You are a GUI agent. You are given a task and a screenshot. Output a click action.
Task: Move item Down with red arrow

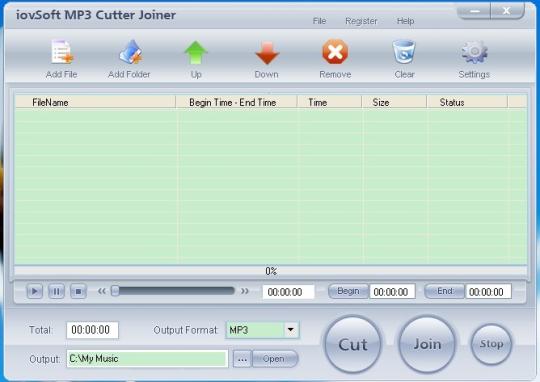267,53
